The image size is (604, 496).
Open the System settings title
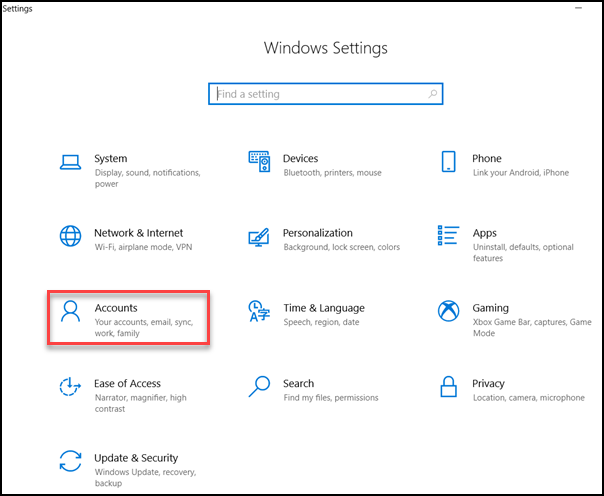point(111,159)
